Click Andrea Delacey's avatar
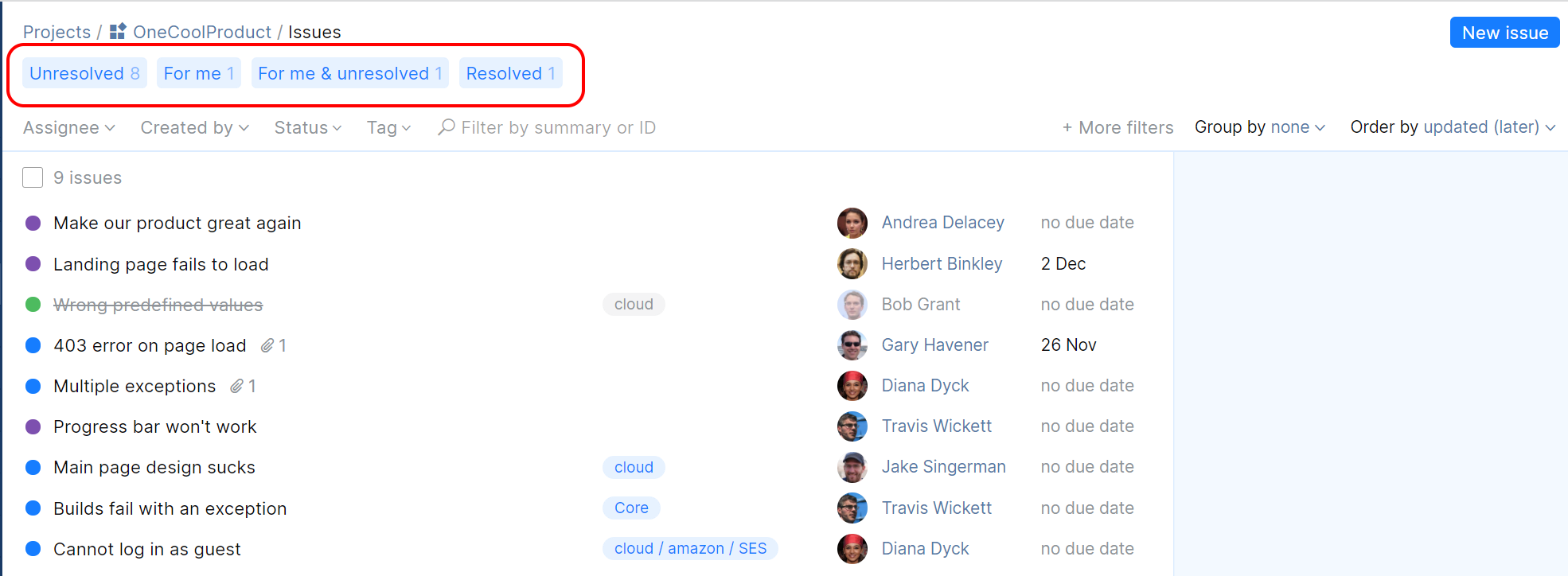Screen dimensions: 1568x576 click(852, 224)
